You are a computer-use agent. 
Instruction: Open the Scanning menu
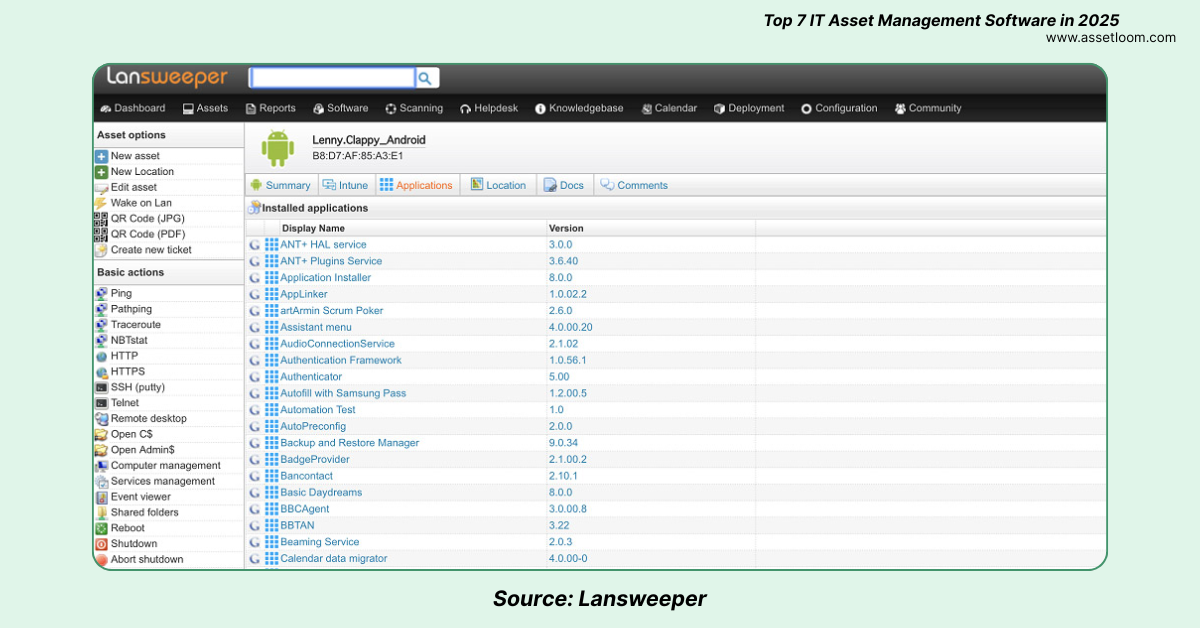(414, 108)
